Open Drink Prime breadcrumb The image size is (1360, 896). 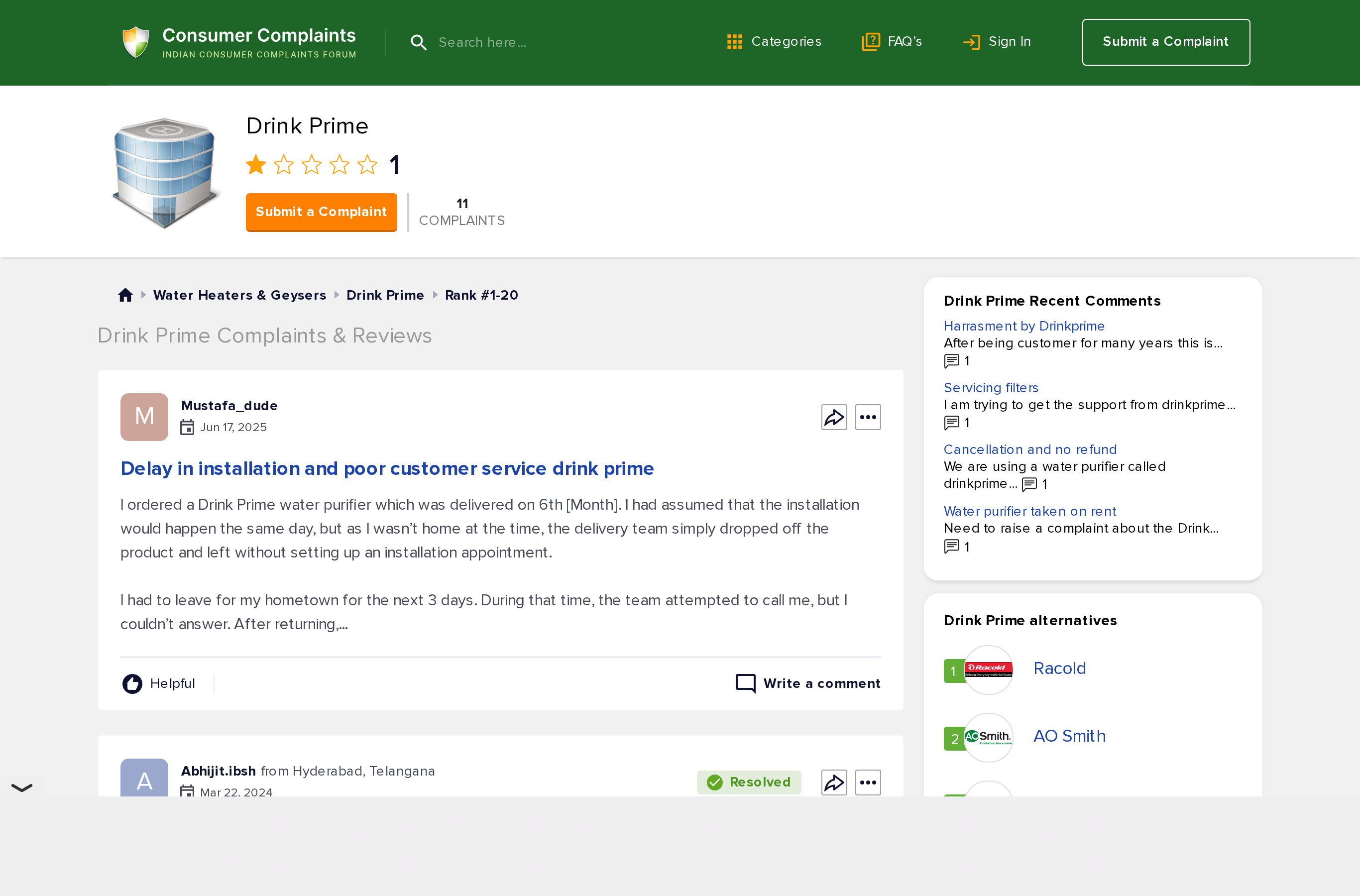pyautogui.click(x=385, y=295)
